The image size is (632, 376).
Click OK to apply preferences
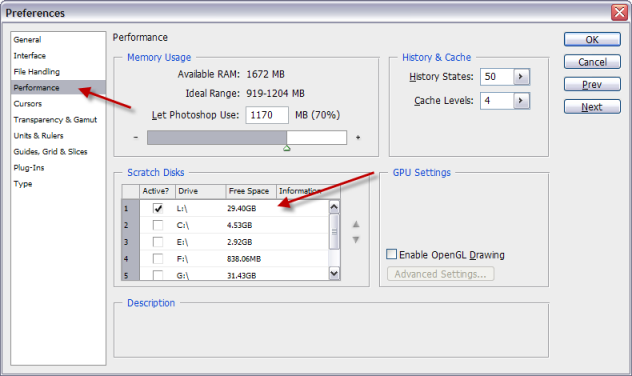[592, 39]
